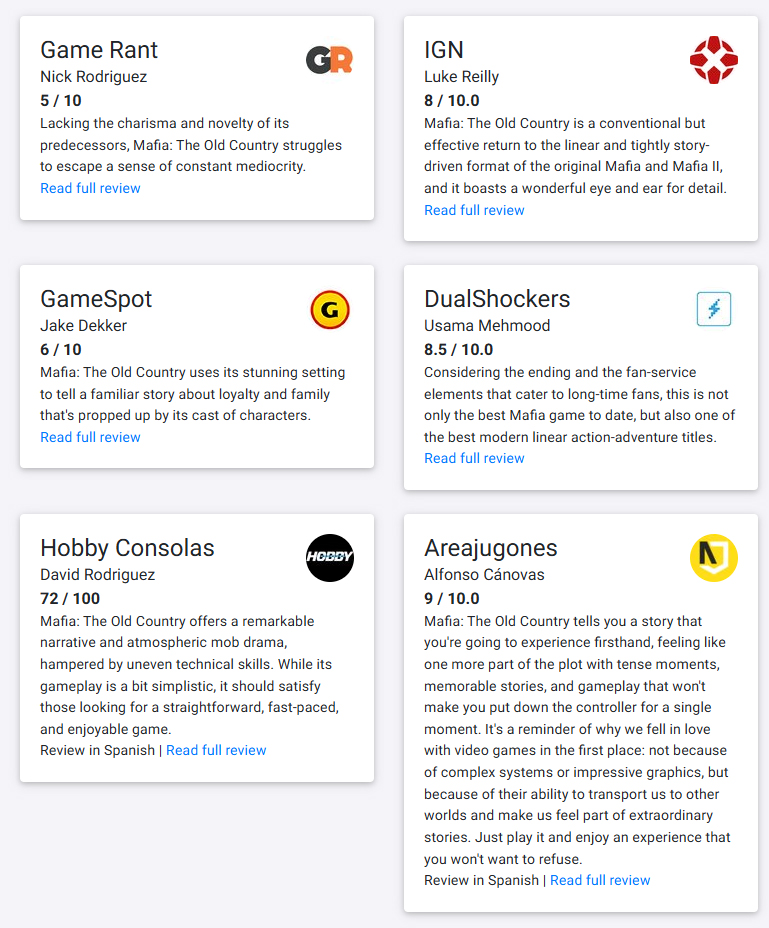Click reviewer name Luke Reilly
Screen dimensions: 769x928
[x=461, y=77]
